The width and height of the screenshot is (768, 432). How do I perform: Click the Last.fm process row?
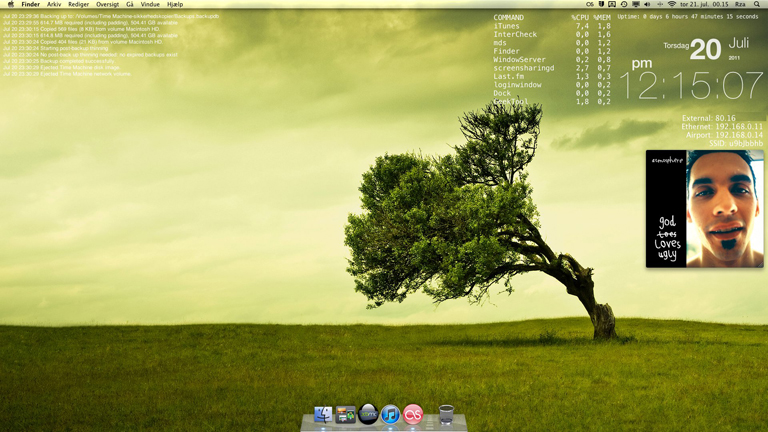pos(552,76)
